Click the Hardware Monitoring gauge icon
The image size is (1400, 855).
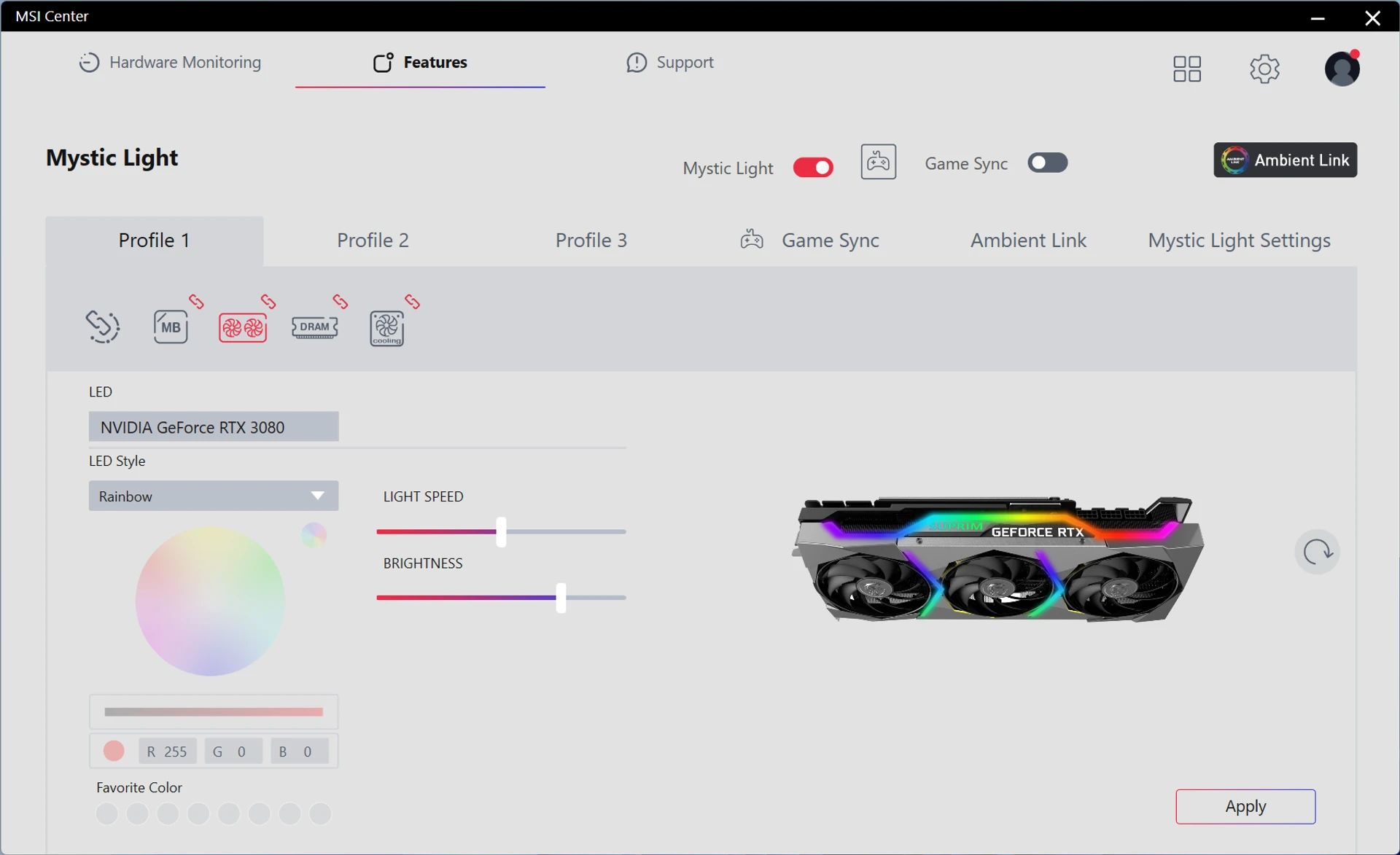click(x=89, y=63)
